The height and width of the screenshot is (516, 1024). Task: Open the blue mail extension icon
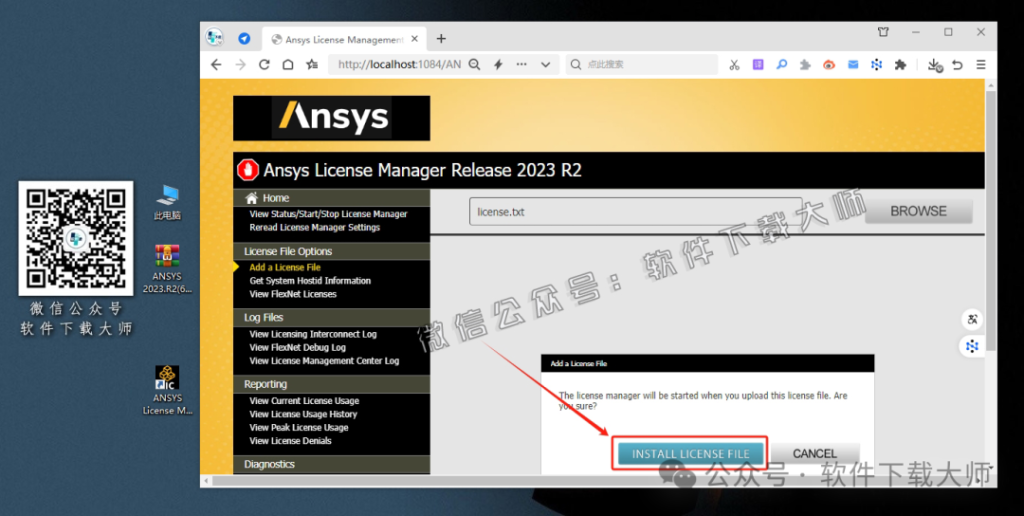pos(853,65)
